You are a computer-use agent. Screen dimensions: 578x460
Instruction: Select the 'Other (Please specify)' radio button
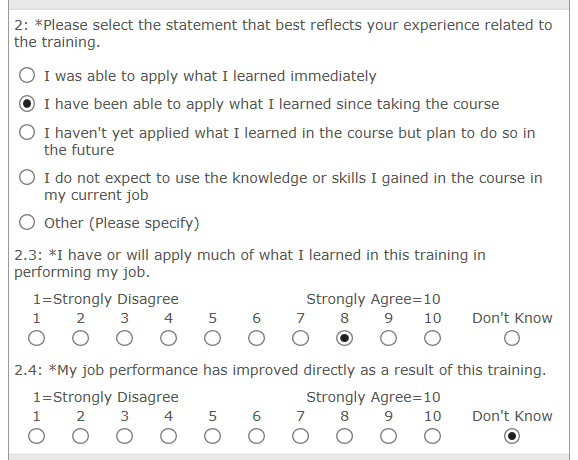(x=27, y=223)
